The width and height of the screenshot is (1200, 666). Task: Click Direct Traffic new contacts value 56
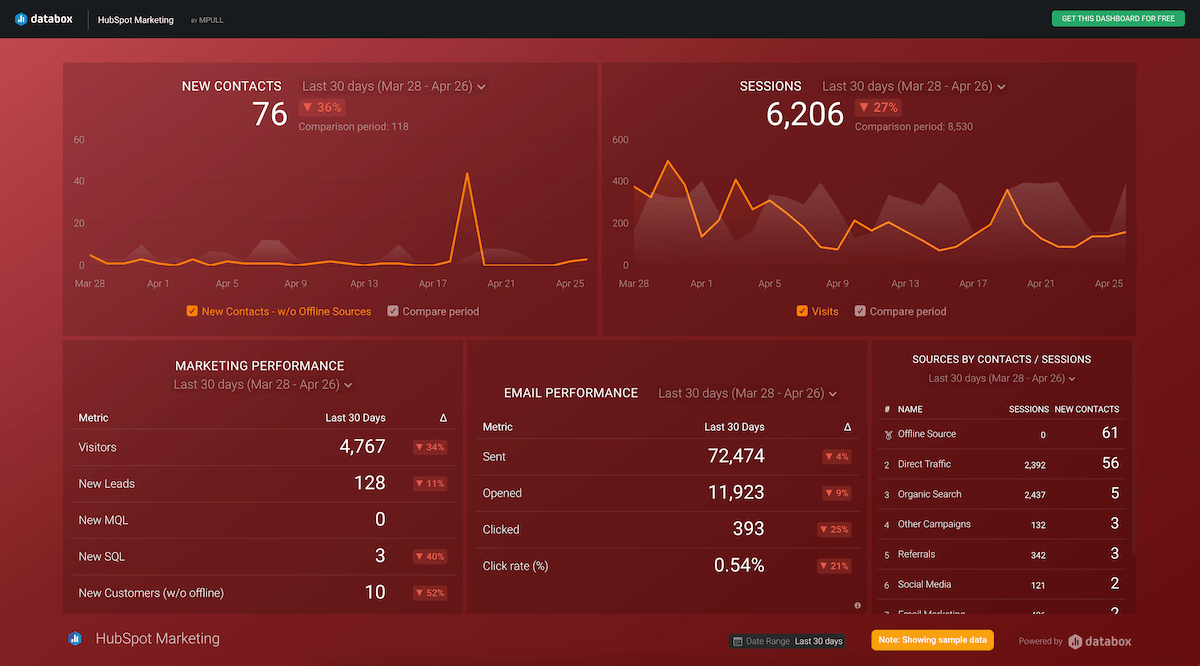pyautogui.click(x=1110, y=463)
